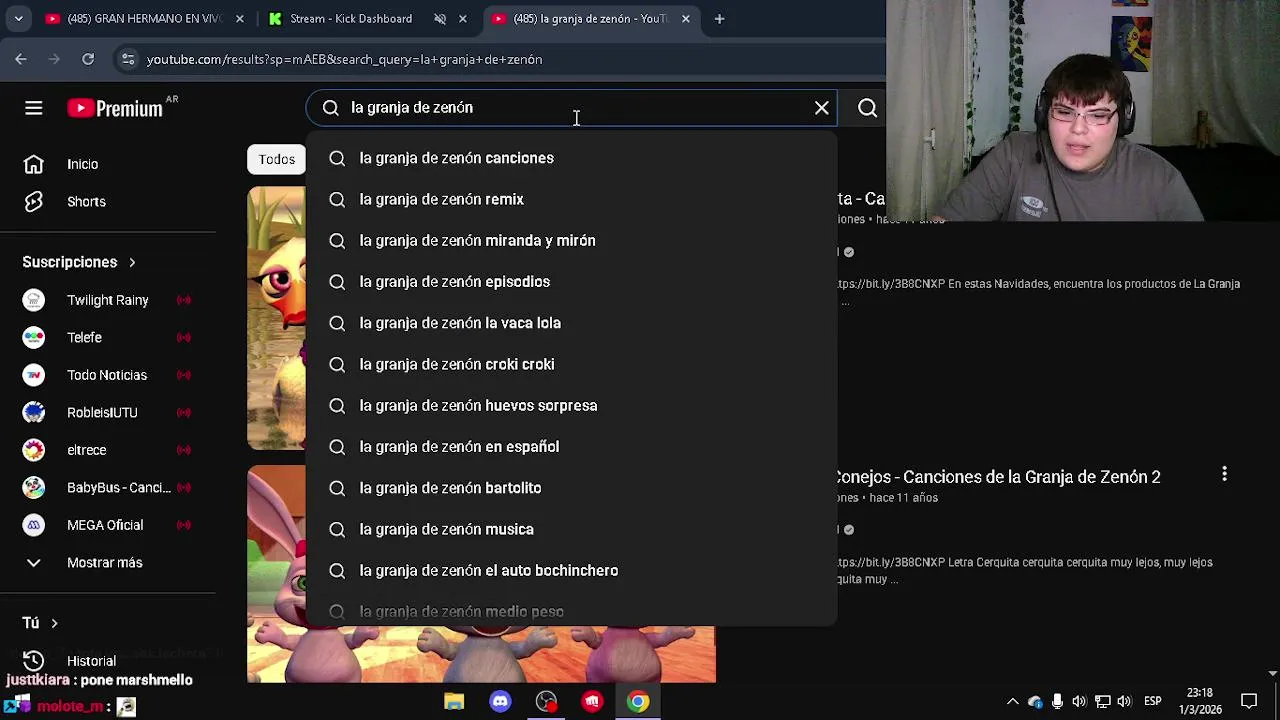Close the la granja de zenón tab
Screen dimensions: 1280x720
[685, 19]
